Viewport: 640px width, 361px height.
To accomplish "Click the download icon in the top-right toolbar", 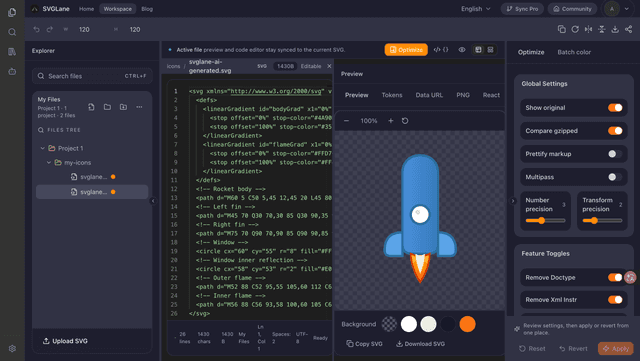I will coord(615,29).
